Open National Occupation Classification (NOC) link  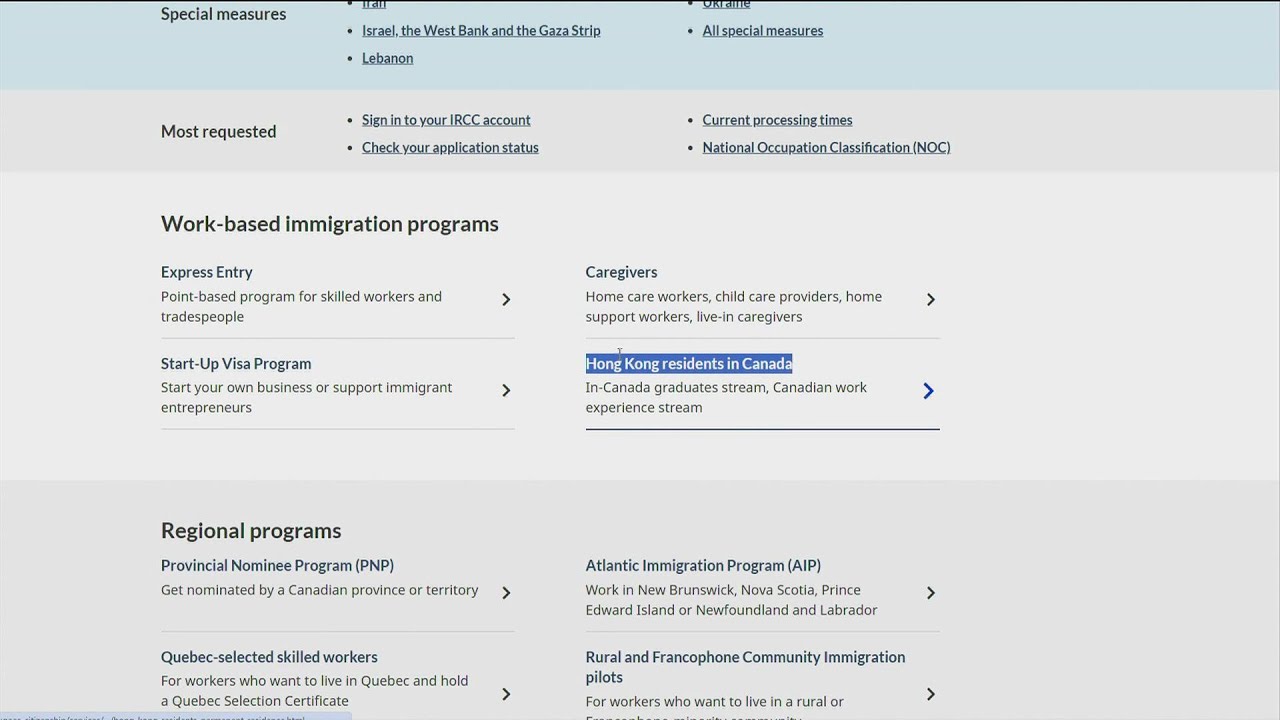[x=826, y=147]
